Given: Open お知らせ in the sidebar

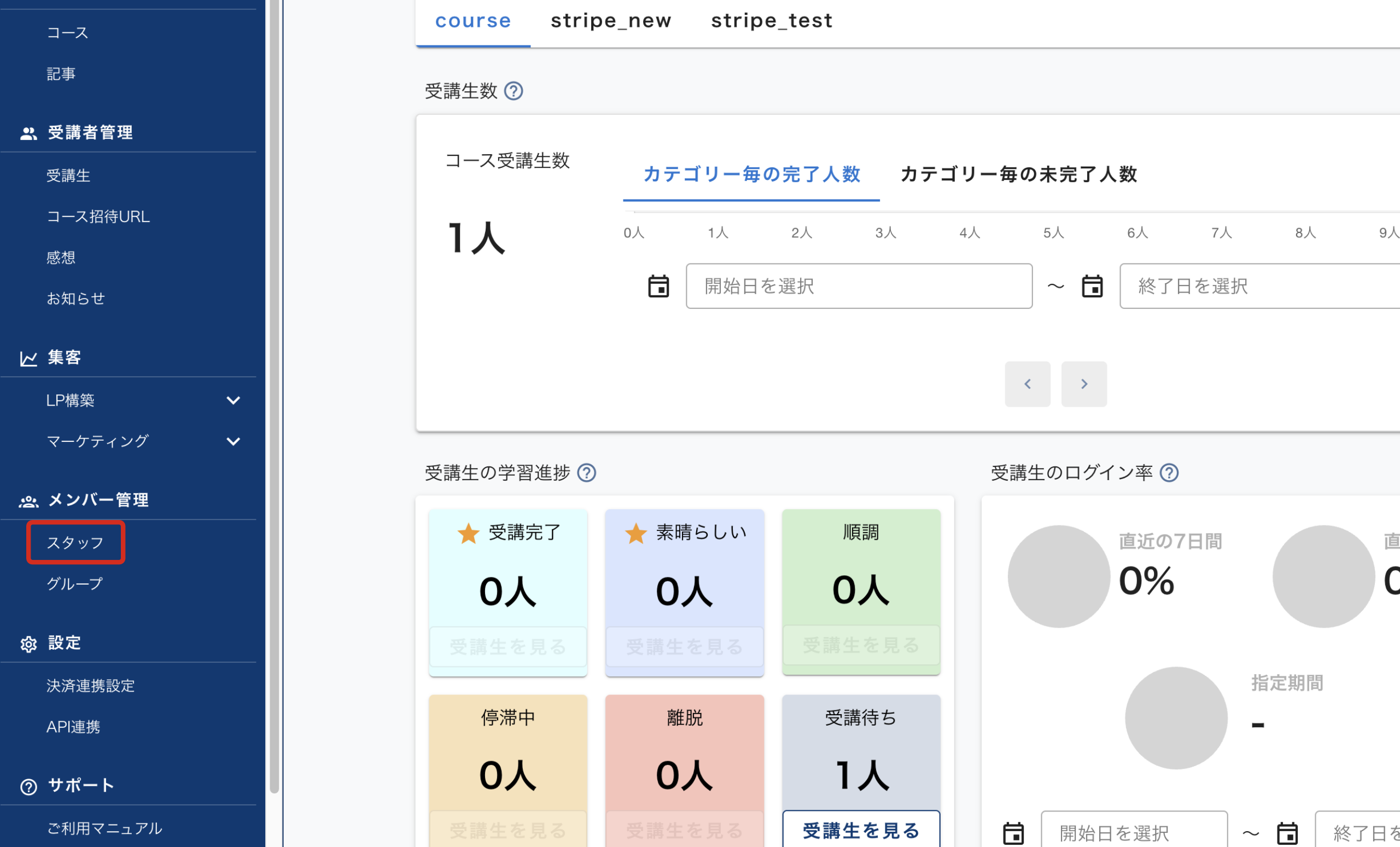Looking at the screenshot, I should click(75, 299).
